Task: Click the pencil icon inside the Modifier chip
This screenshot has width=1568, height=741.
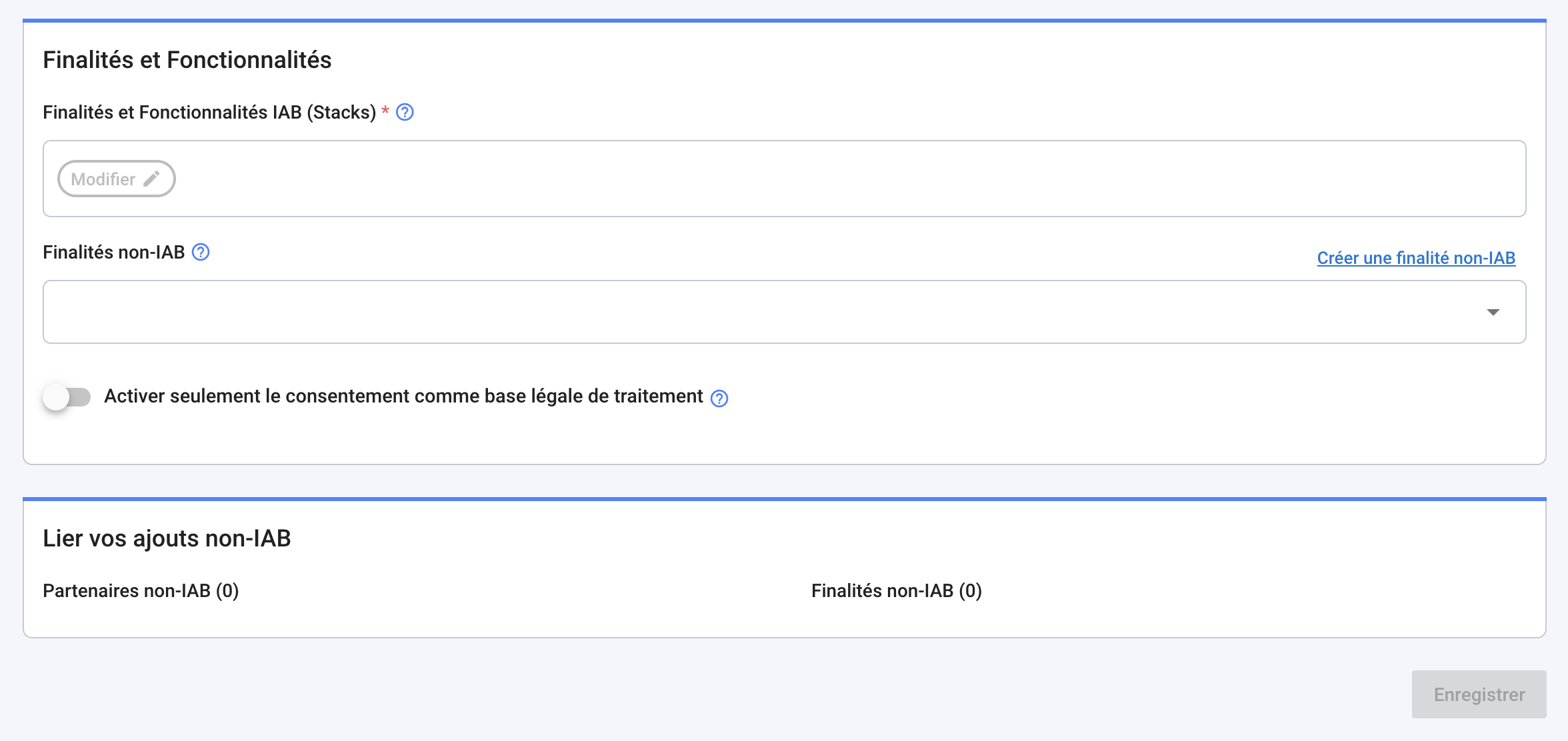Action: point(152,179)
